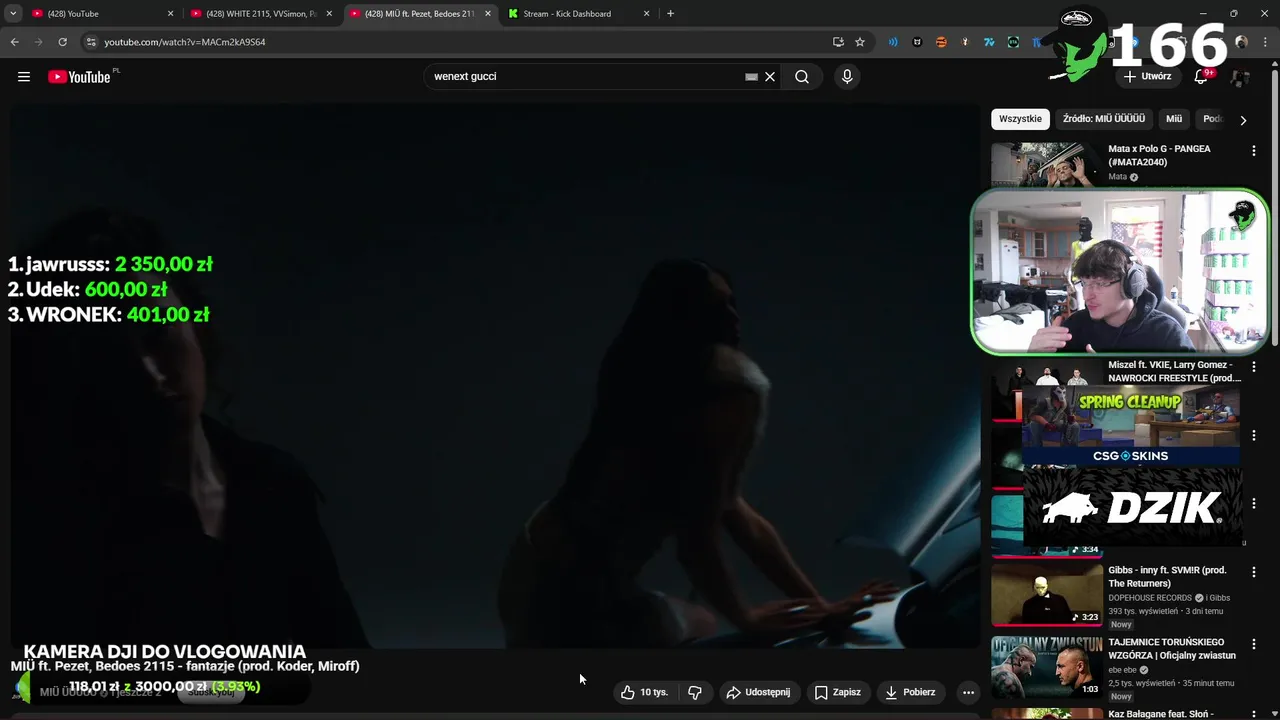The image size is (1280, 720).
Task: Like the video (10 tys.)
Action: (x=644, y=692)
